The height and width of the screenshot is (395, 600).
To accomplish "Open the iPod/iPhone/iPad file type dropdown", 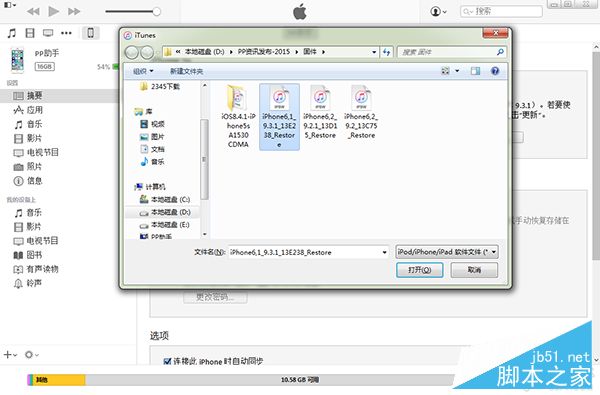I will [x=447, y=252].
